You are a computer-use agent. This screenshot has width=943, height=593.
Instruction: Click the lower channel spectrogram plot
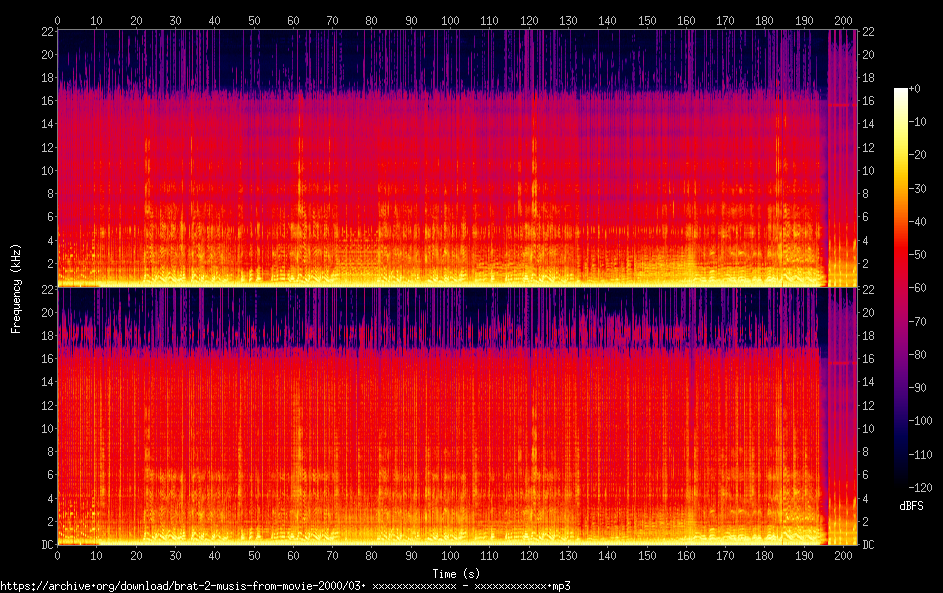tap(457, 416)
